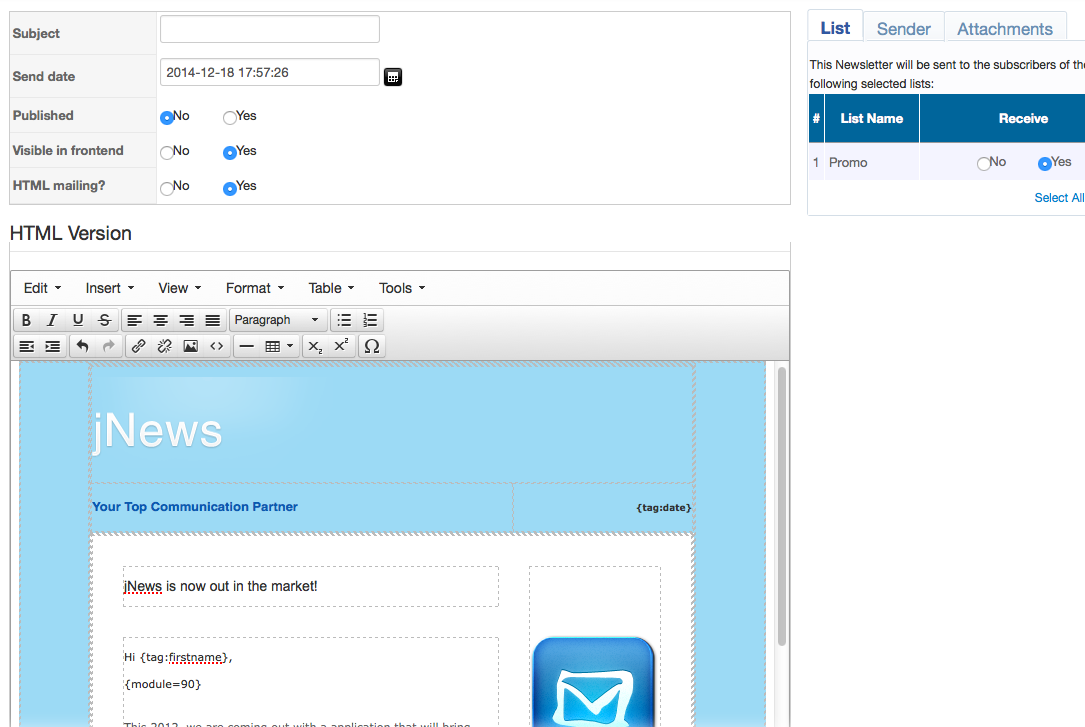Set HTML mailing to No
The width and height of the screenshot is (1085, 727).
click(167, 188)
